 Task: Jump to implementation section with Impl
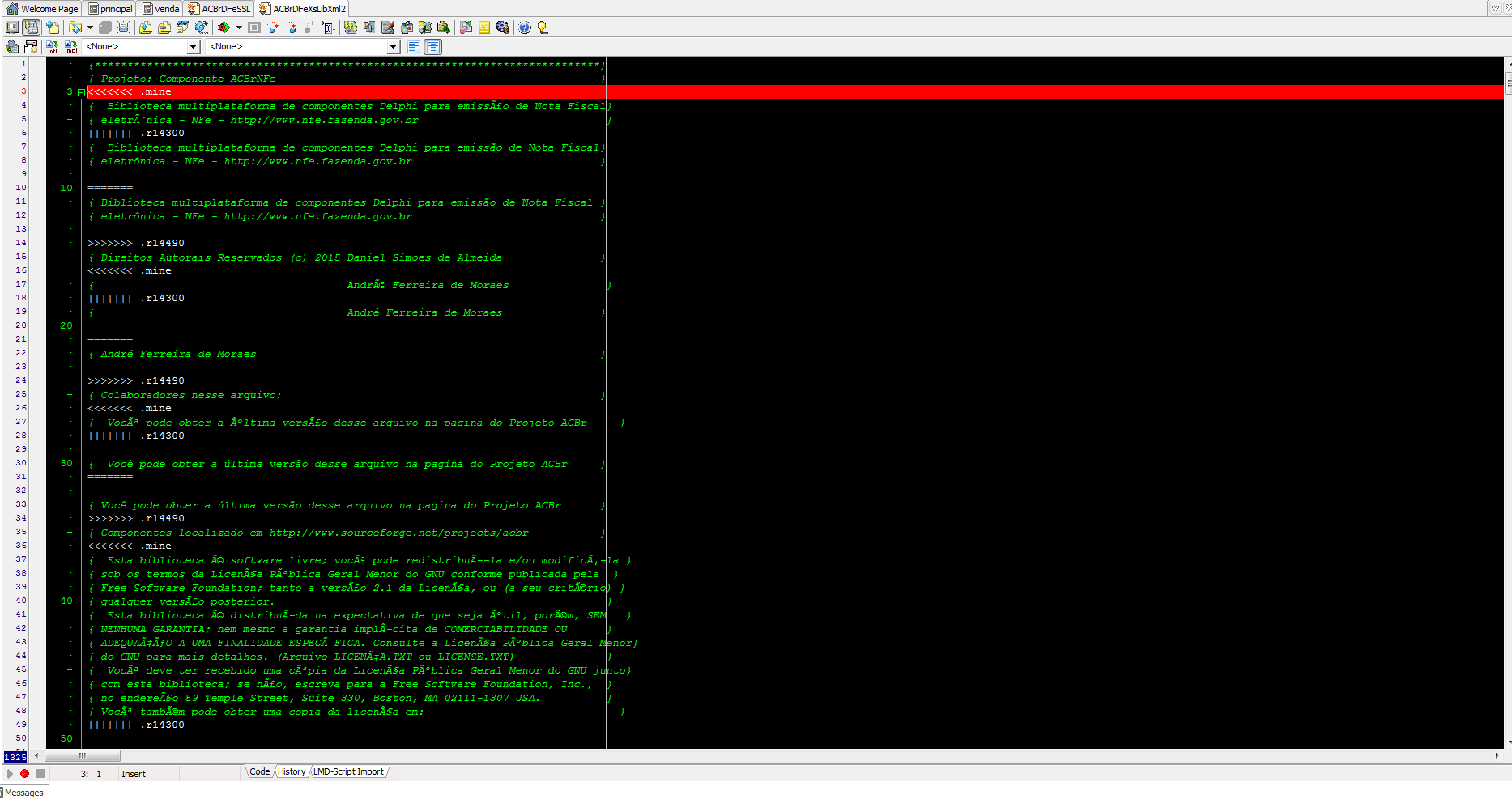(71, 47)
